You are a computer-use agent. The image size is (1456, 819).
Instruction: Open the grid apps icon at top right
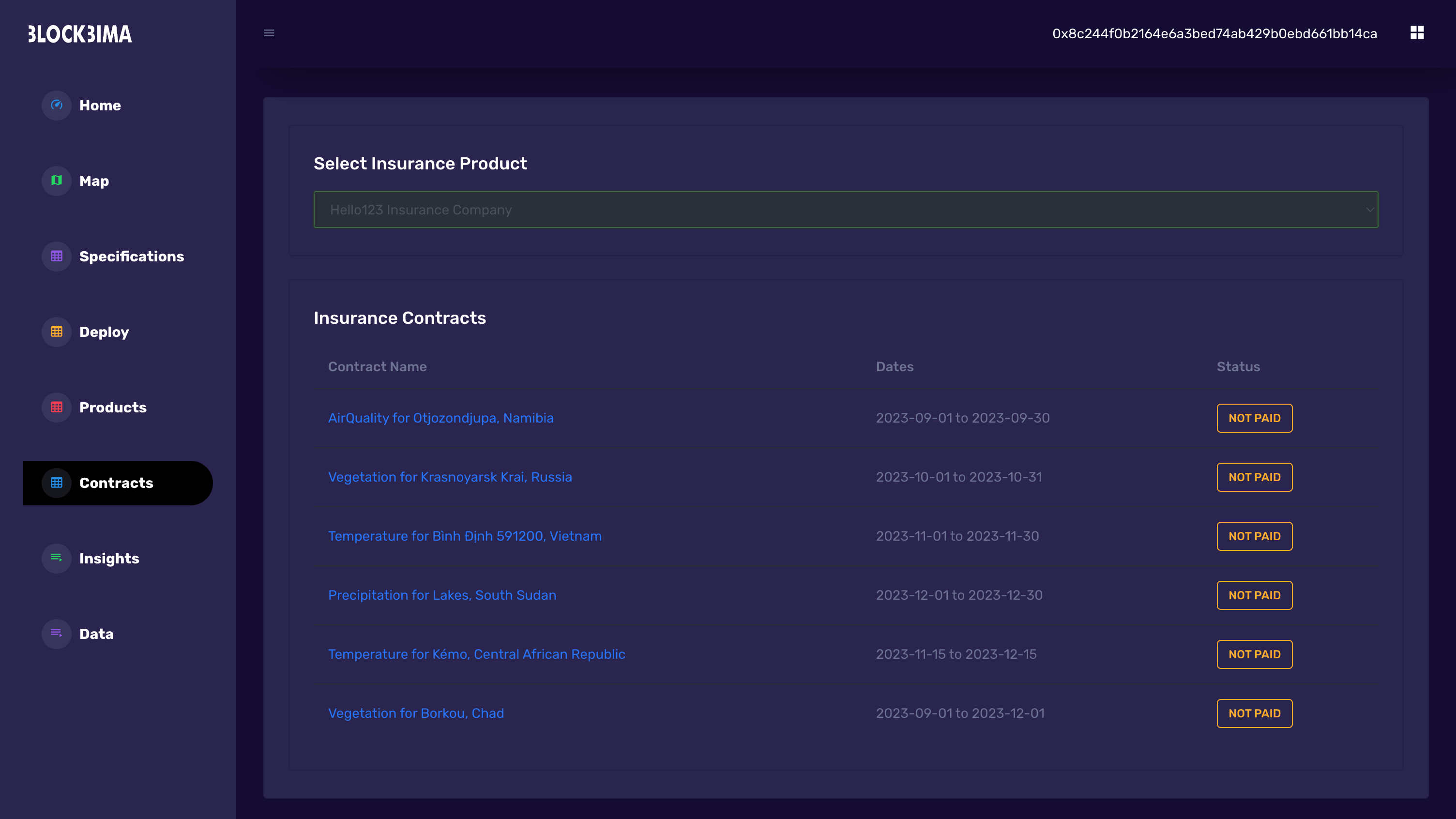[x=1416, y=33]
